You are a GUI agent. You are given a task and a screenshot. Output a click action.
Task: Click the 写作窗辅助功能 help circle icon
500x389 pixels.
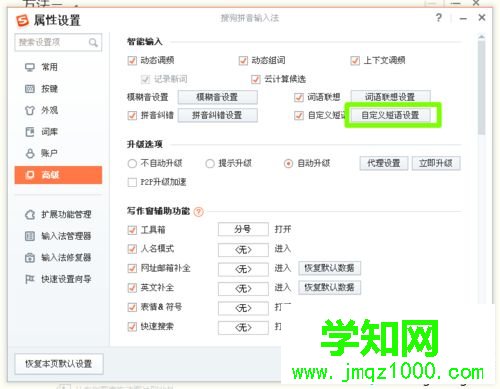click(199, 211)
